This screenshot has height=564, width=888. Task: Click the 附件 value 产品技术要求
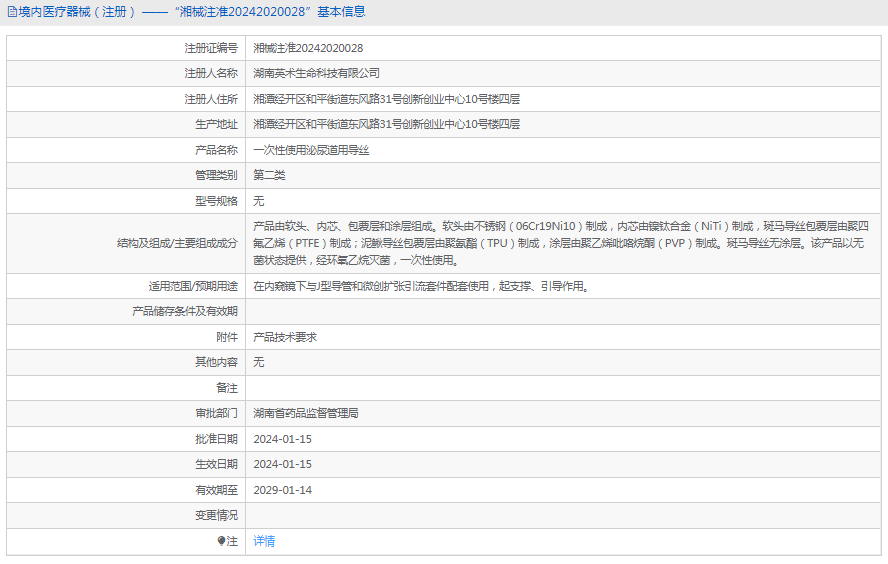(x=285, y=337)
